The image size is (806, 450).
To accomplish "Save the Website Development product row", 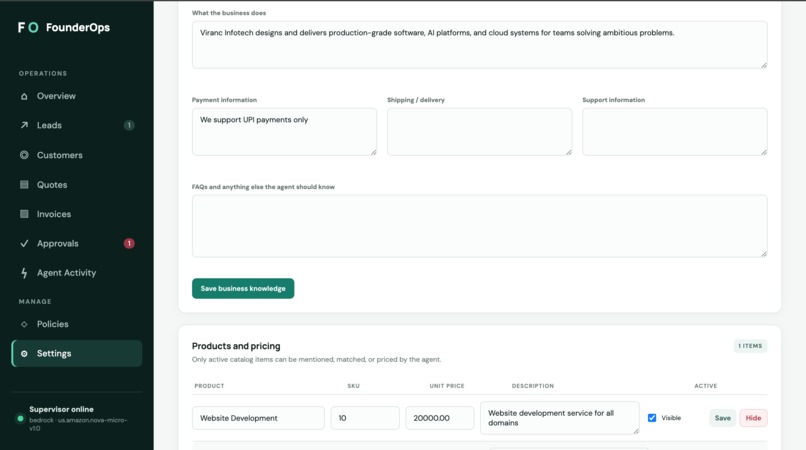I will [722, 418].
